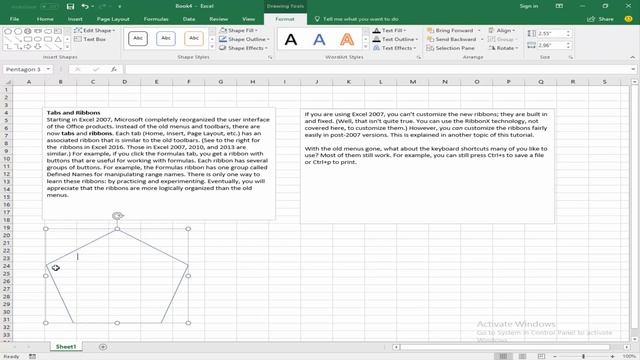
Task: Choose the black A WordArt style
Action: point(291,40)
